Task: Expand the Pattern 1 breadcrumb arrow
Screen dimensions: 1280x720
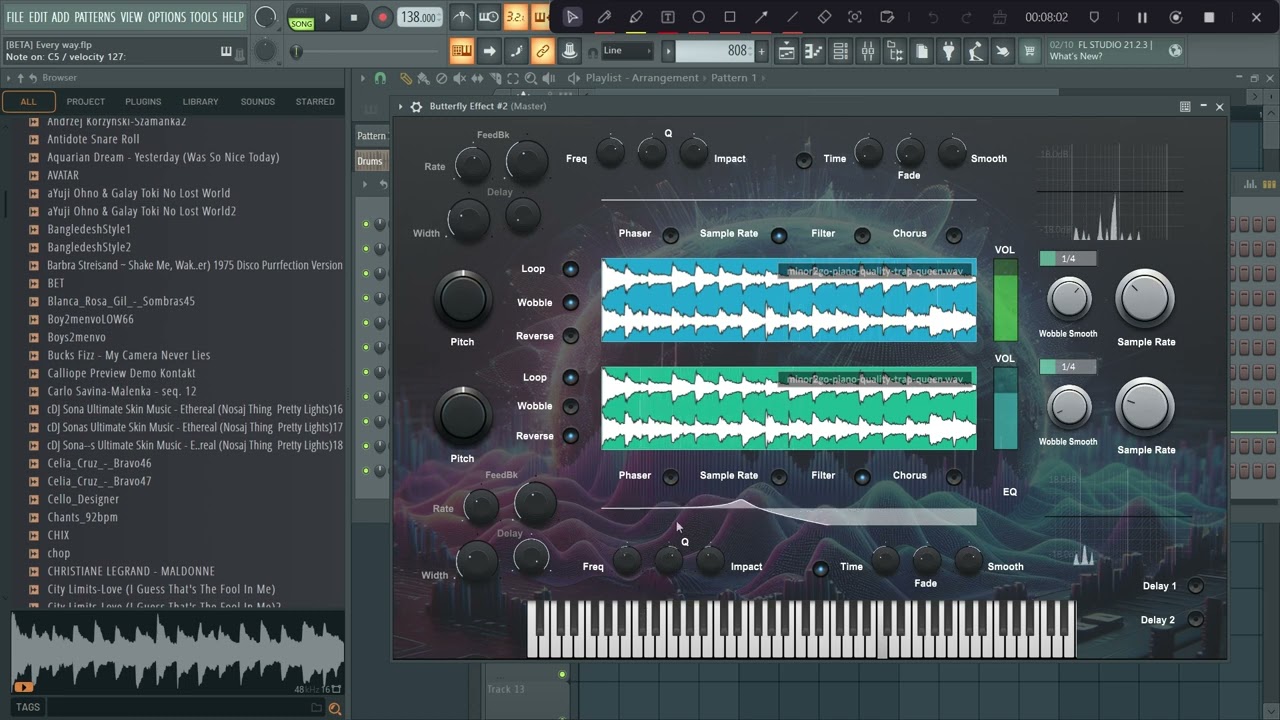Action: [x=764, y=78]
